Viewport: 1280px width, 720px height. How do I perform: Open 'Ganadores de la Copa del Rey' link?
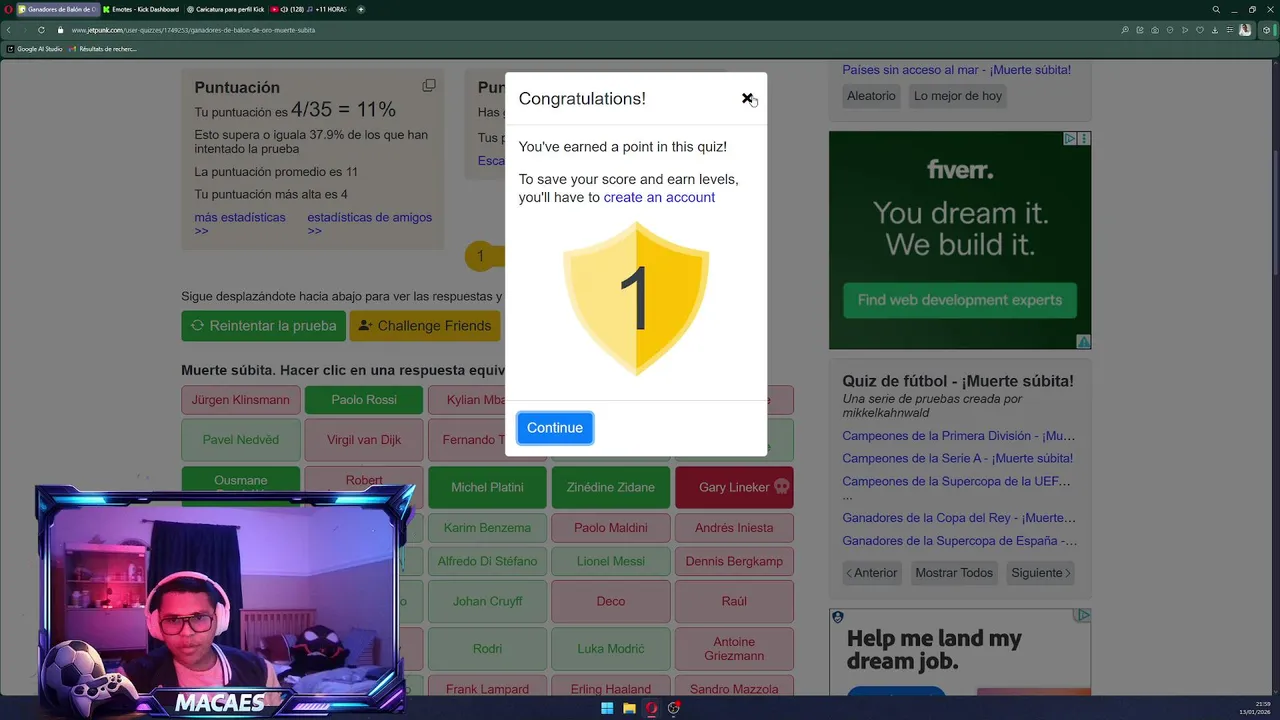click(958, 518)
